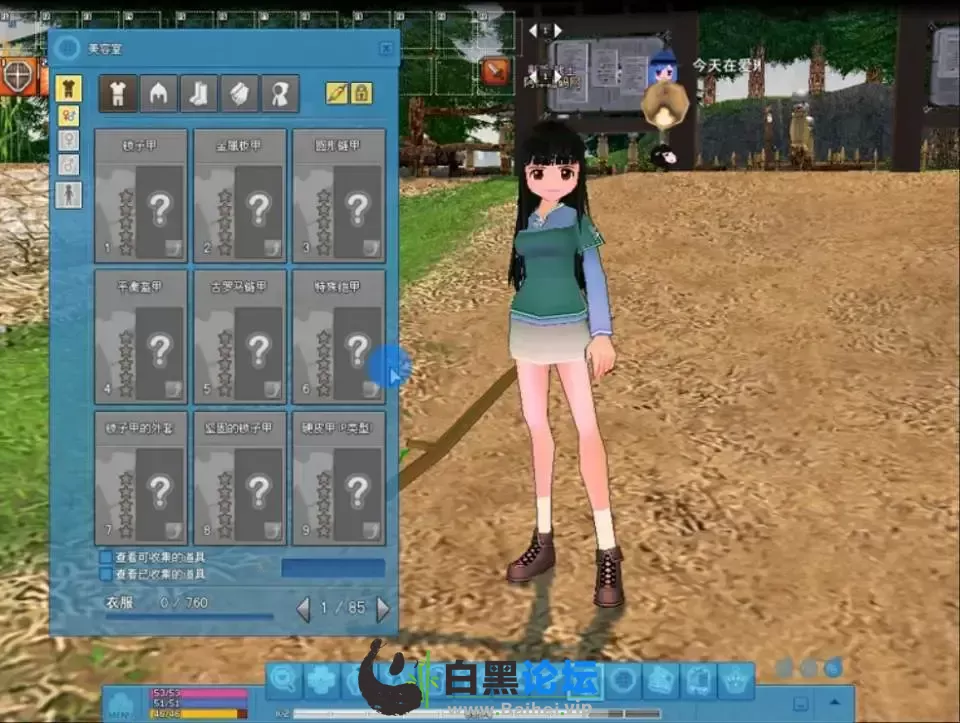Toggle the female gender filter

coord(69,140)
